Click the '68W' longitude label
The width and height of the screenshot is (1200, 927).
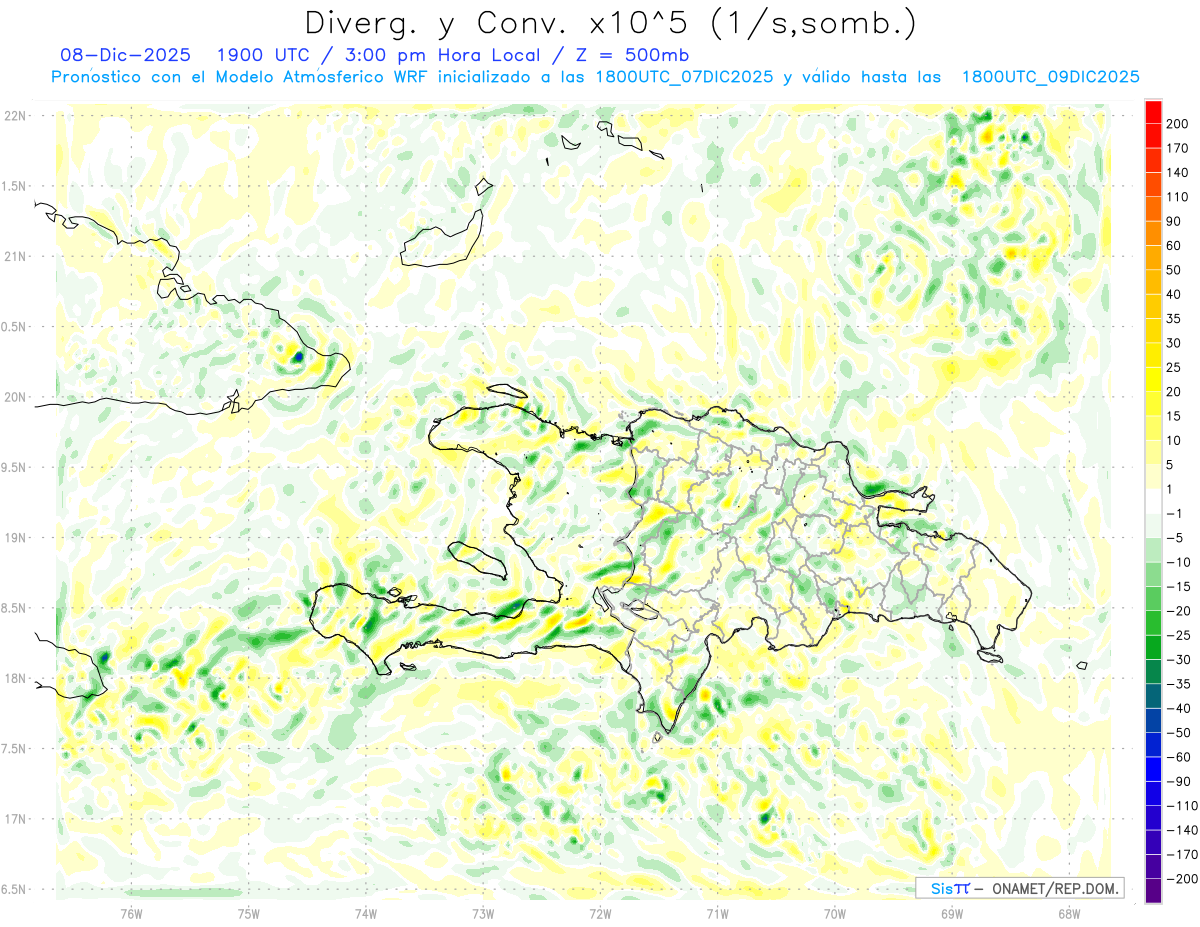(x=1068, y=913)
